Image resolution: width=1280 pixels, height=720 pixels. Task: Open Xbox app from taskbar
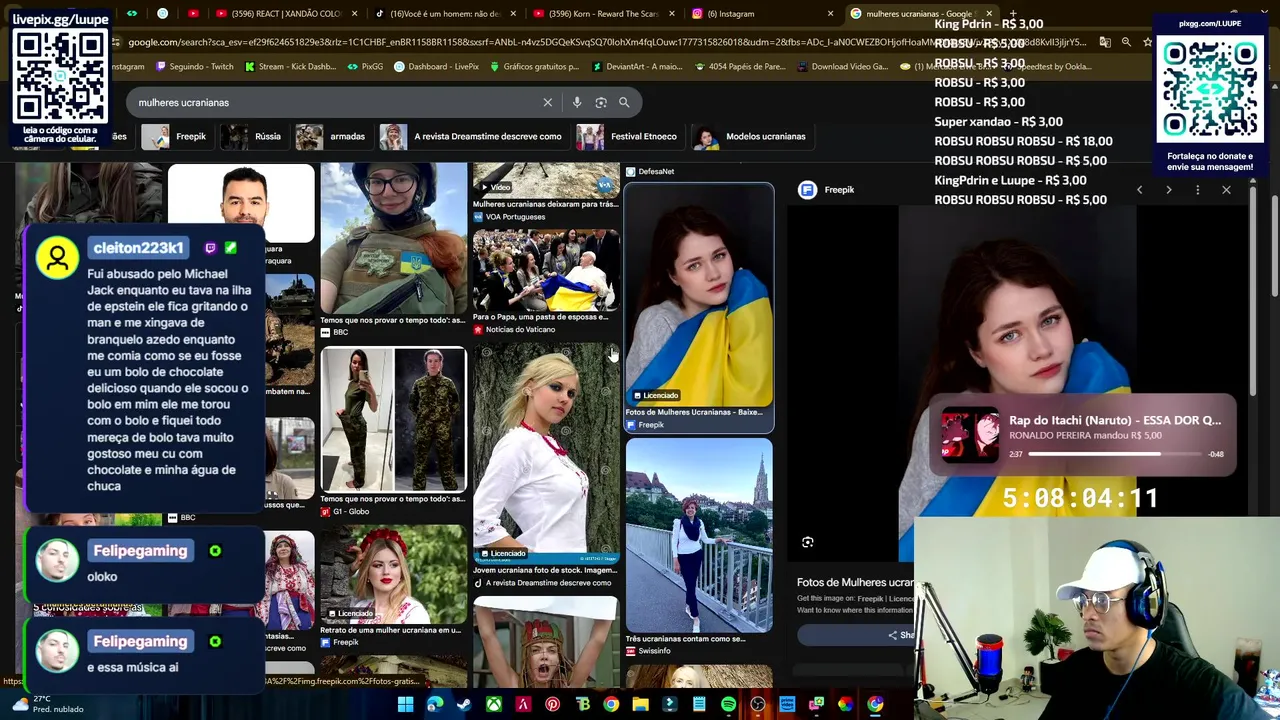[x=493, y=704]
